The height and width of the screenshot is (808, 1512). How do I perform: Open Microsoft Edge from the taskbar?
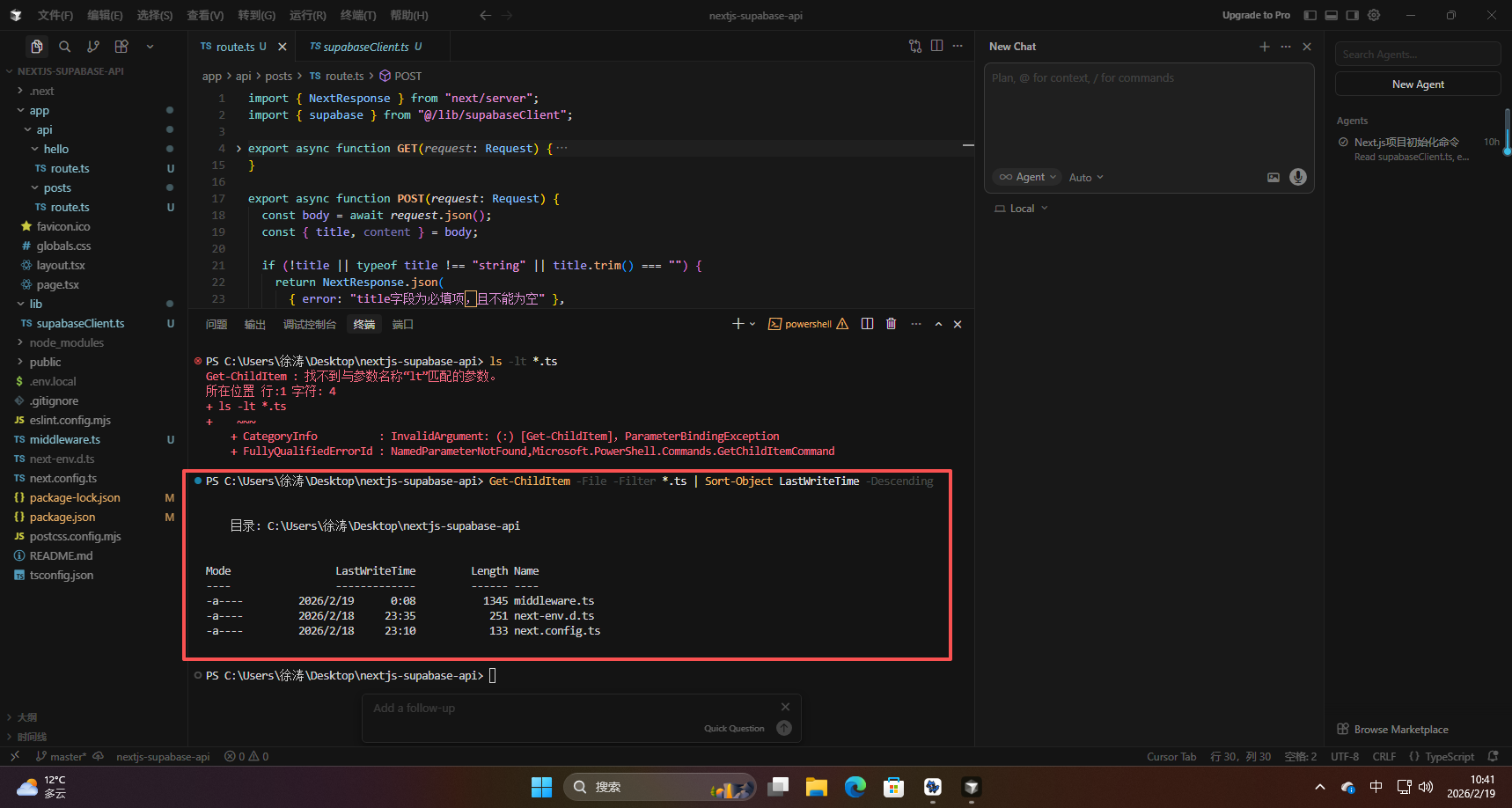tap(855, 787)
